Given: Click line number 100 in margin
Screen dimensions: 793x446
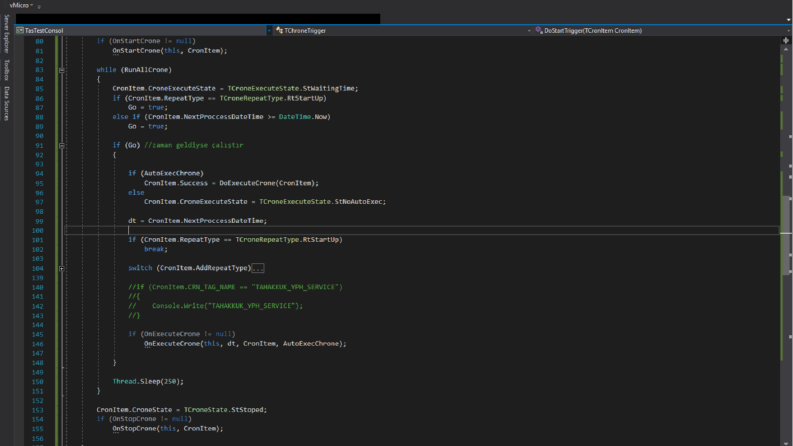Looking at the screenshot, I should (x=38, y=230).
